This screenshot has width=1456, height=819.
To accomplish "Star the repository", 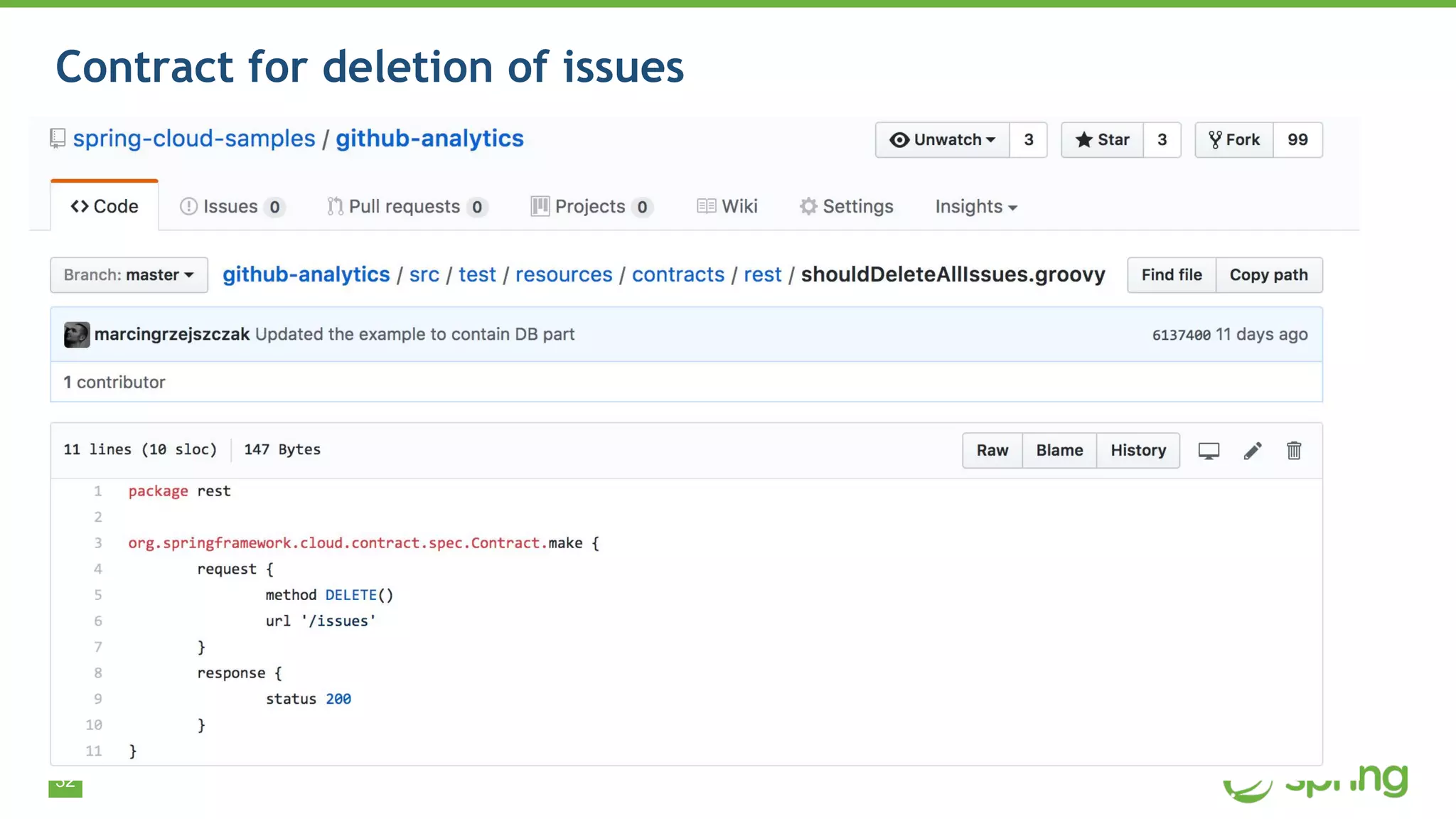I will click(x=1102, y=140).
